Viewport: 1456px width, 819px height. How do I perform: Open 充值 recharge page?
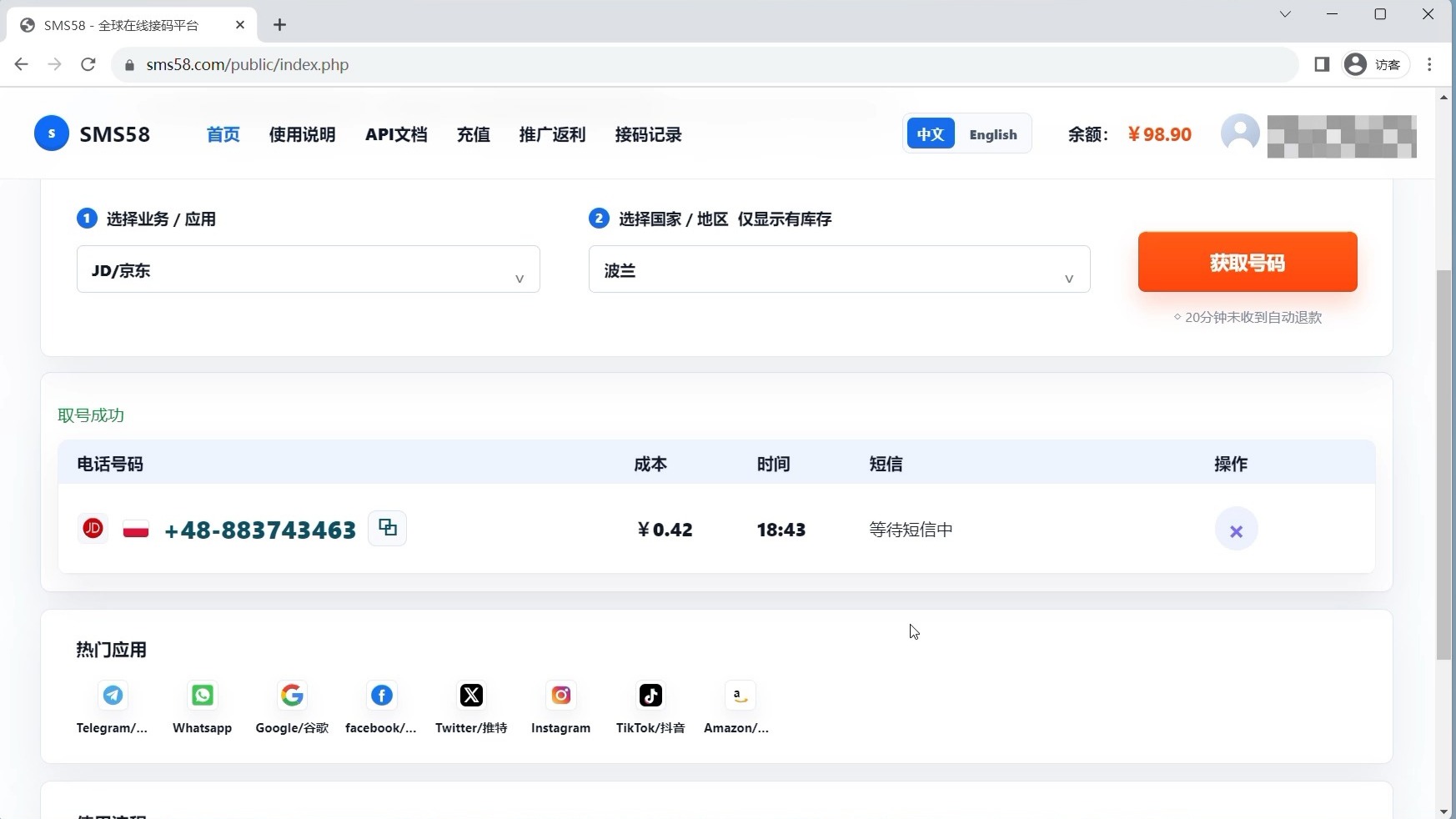coord(474,134)
